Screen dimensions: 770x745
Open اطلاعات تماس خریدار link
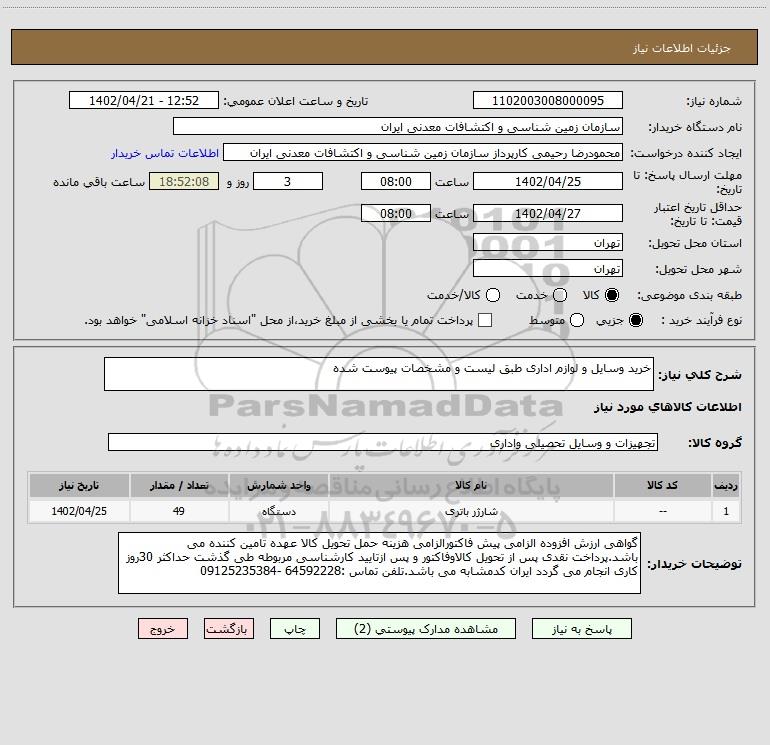[x=165, y=153]
